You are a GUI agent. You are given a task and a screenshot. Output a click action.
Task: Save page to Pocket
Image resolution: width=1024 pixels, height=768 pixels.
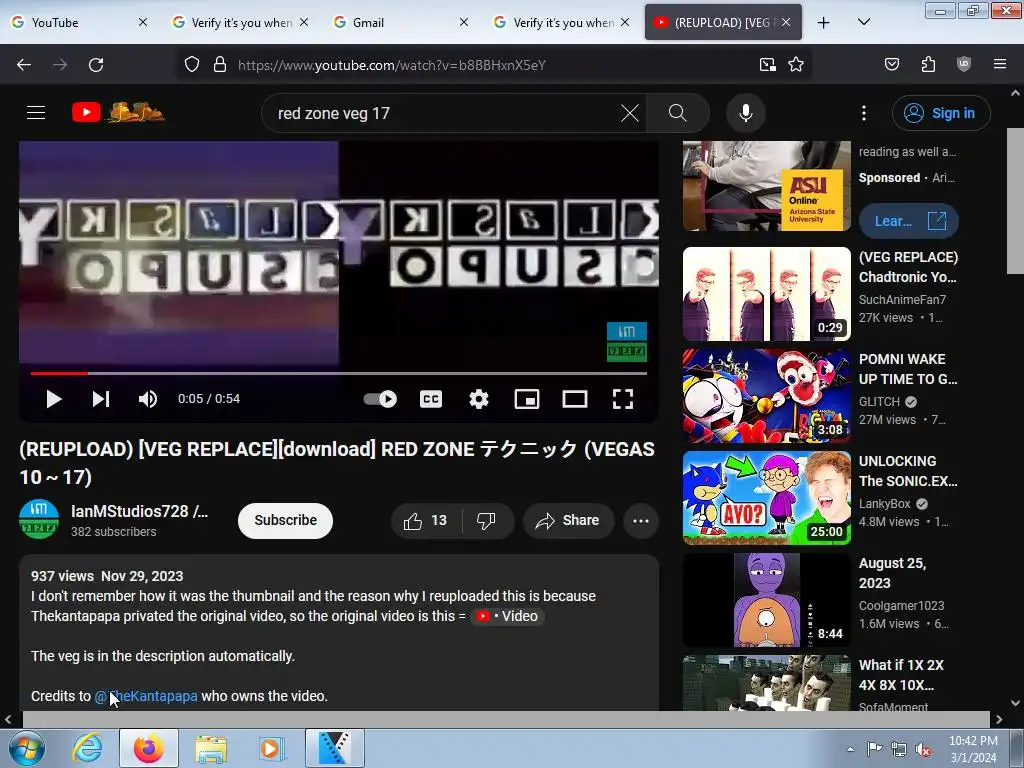pyautogui.click(x=892, y=64)
